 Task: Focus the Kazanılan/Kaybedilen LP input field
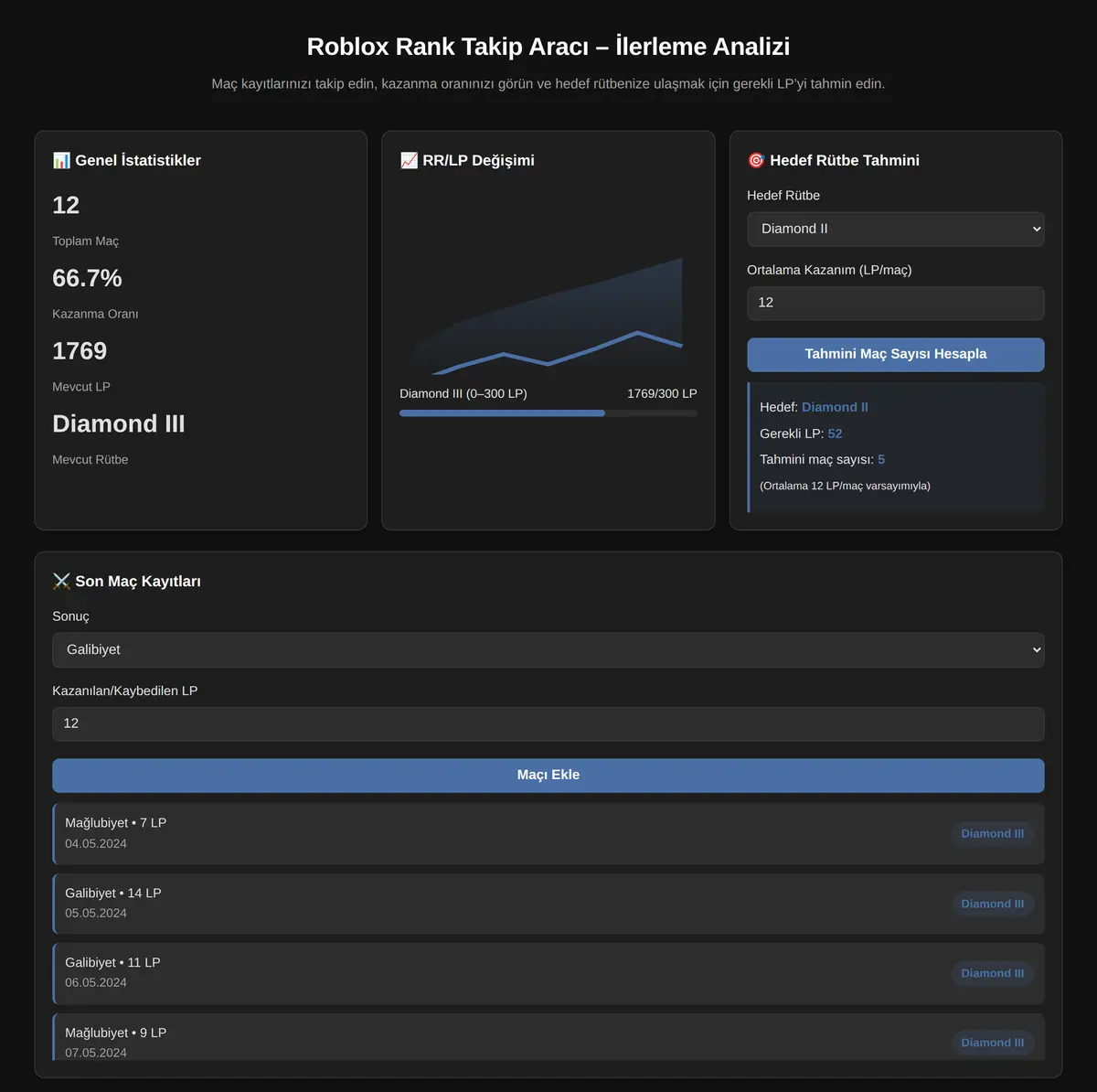click(548, 723)
